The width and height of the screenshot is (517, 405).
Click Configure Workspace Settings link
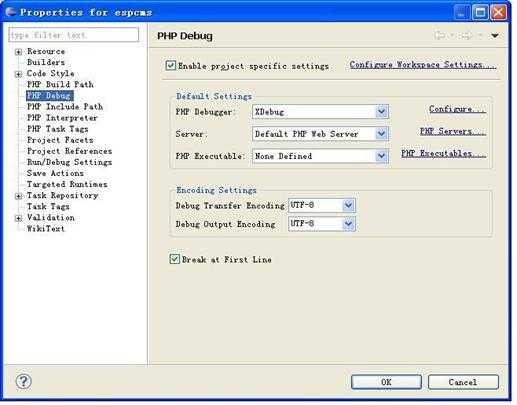click(x=423, y=65)
